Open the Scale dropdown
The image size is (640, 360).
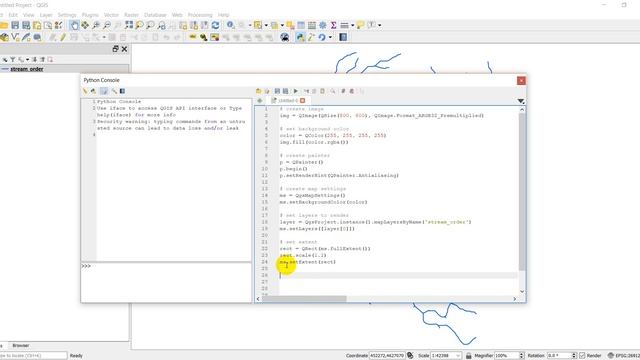[458, 356]
